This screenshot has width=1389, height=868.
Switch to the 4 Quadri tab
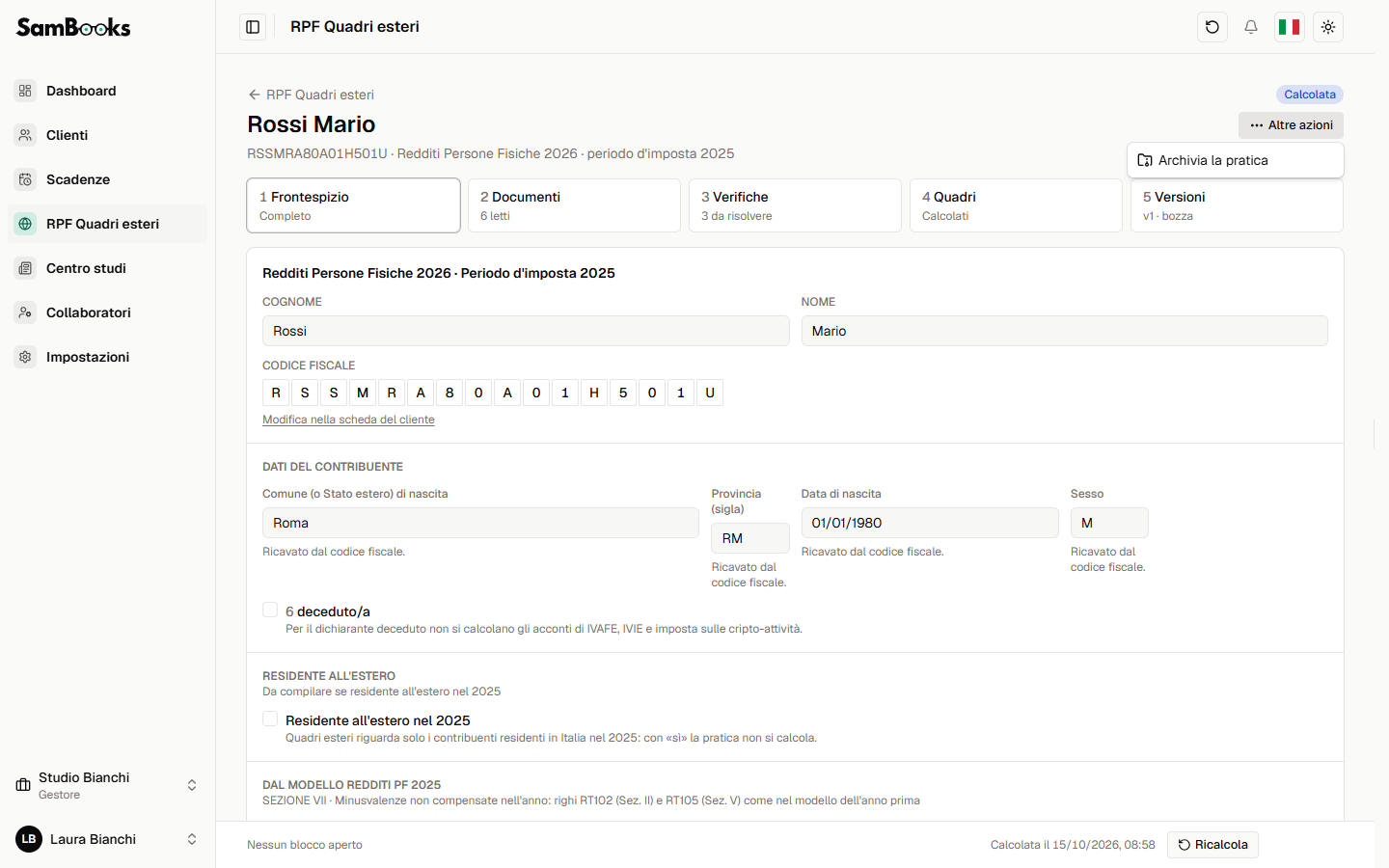click(1016, 205)
